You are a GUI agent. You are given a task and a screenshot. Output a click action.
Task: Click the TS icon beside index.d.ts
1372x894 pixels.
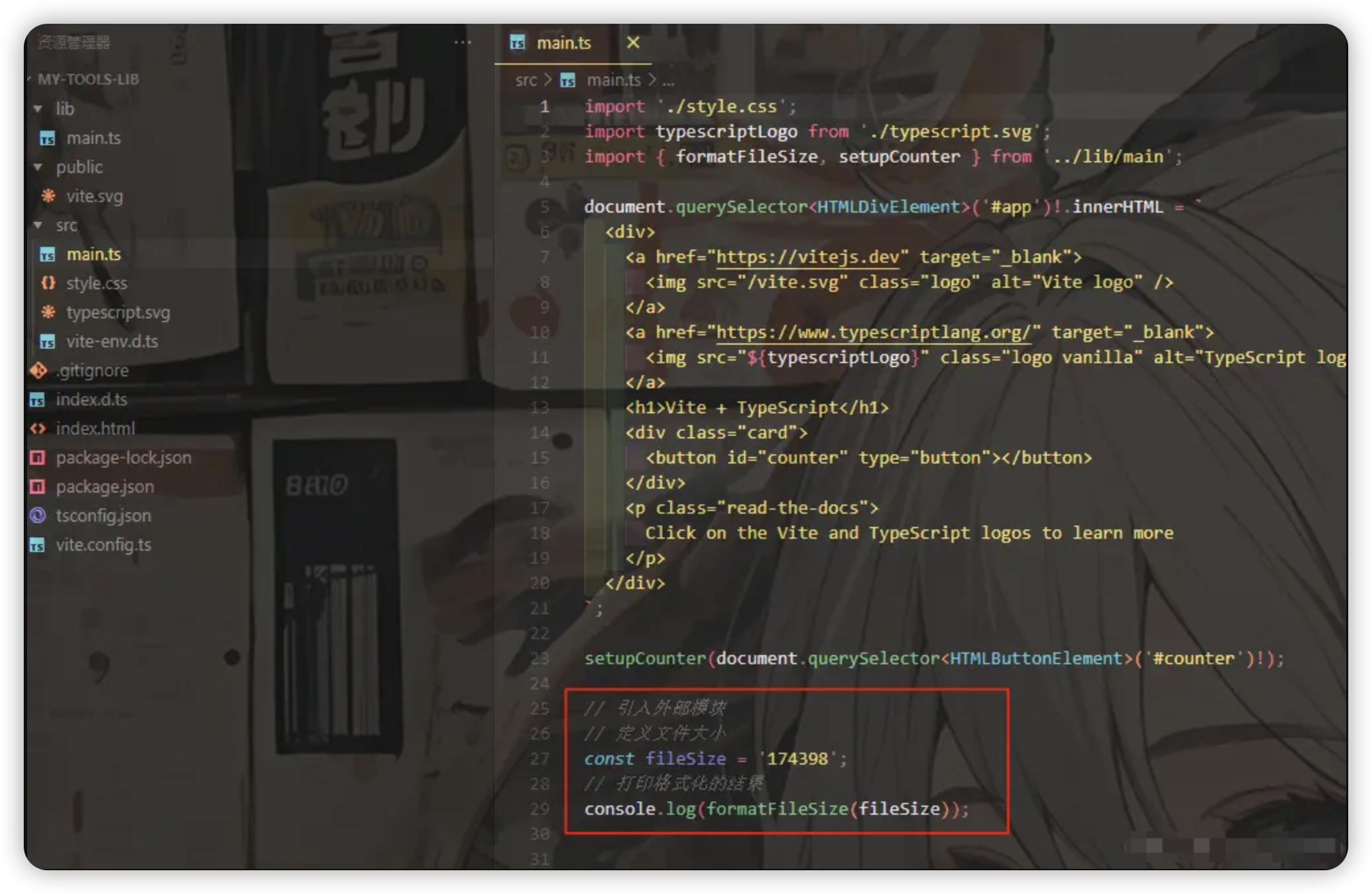click(38, 400)
